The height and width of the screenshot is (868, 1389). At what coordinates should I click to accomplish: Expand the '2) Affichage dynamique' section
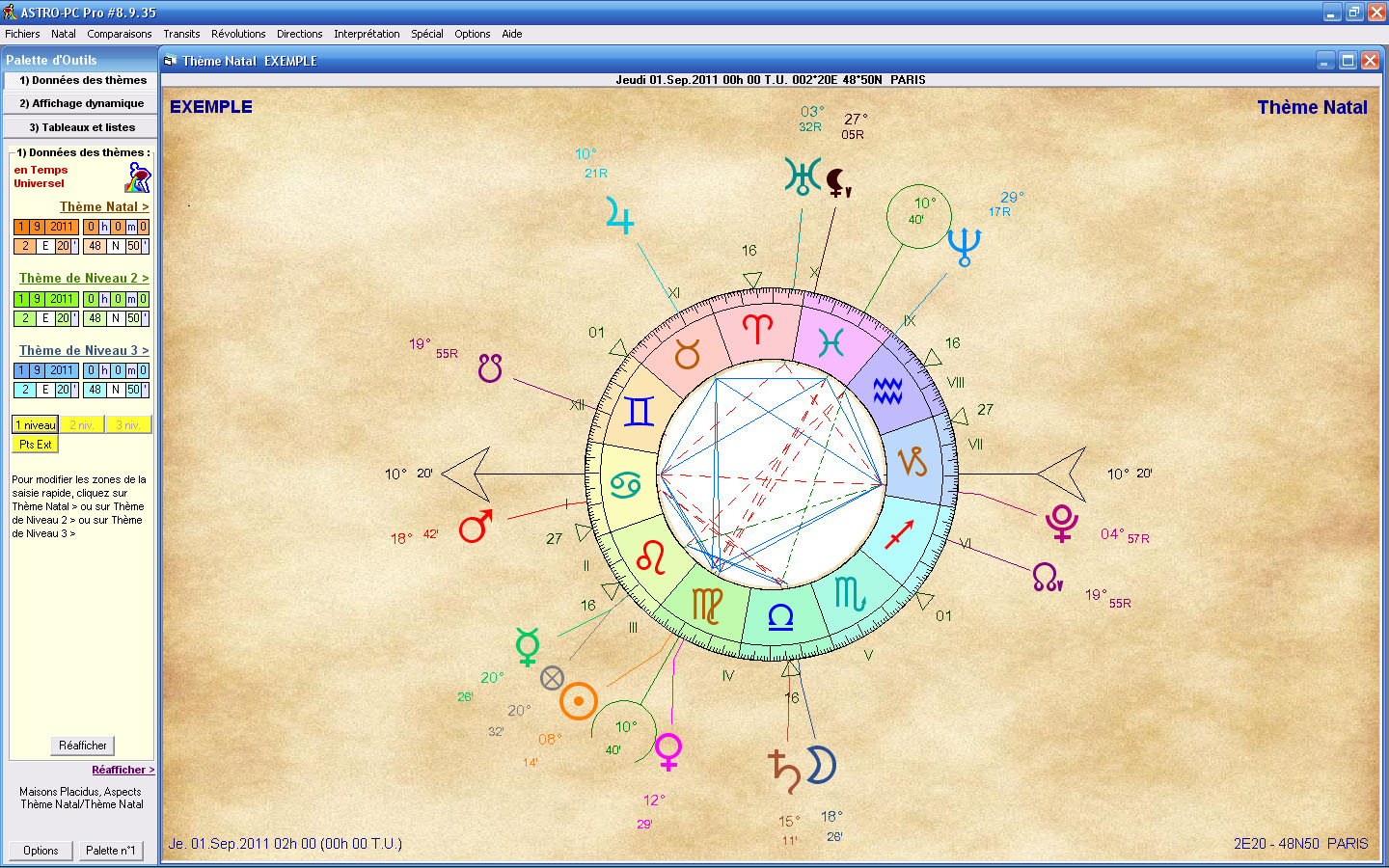[80, 104]
